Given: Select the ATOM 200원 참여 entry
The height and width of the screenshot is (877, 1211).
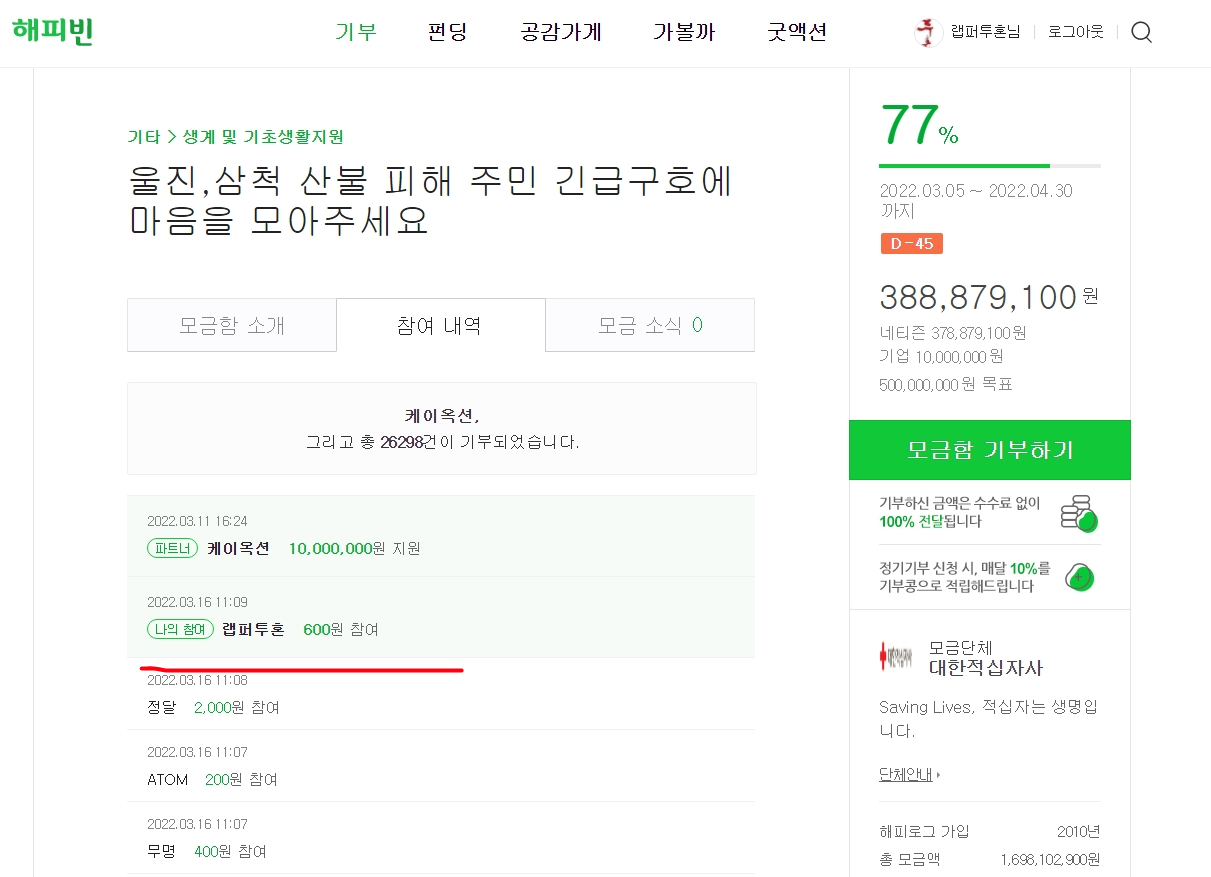Looking at the screenshot, I should click(441, 766).
